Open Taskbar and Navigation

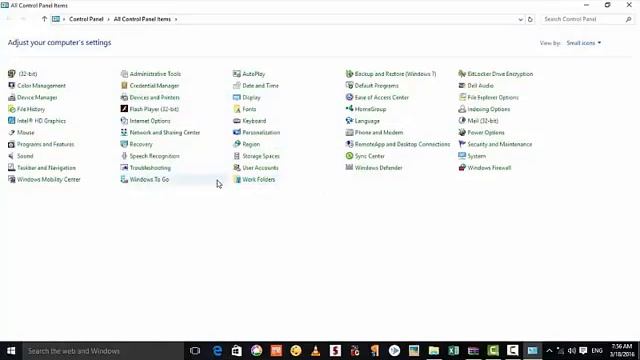[x=47, y=168]
